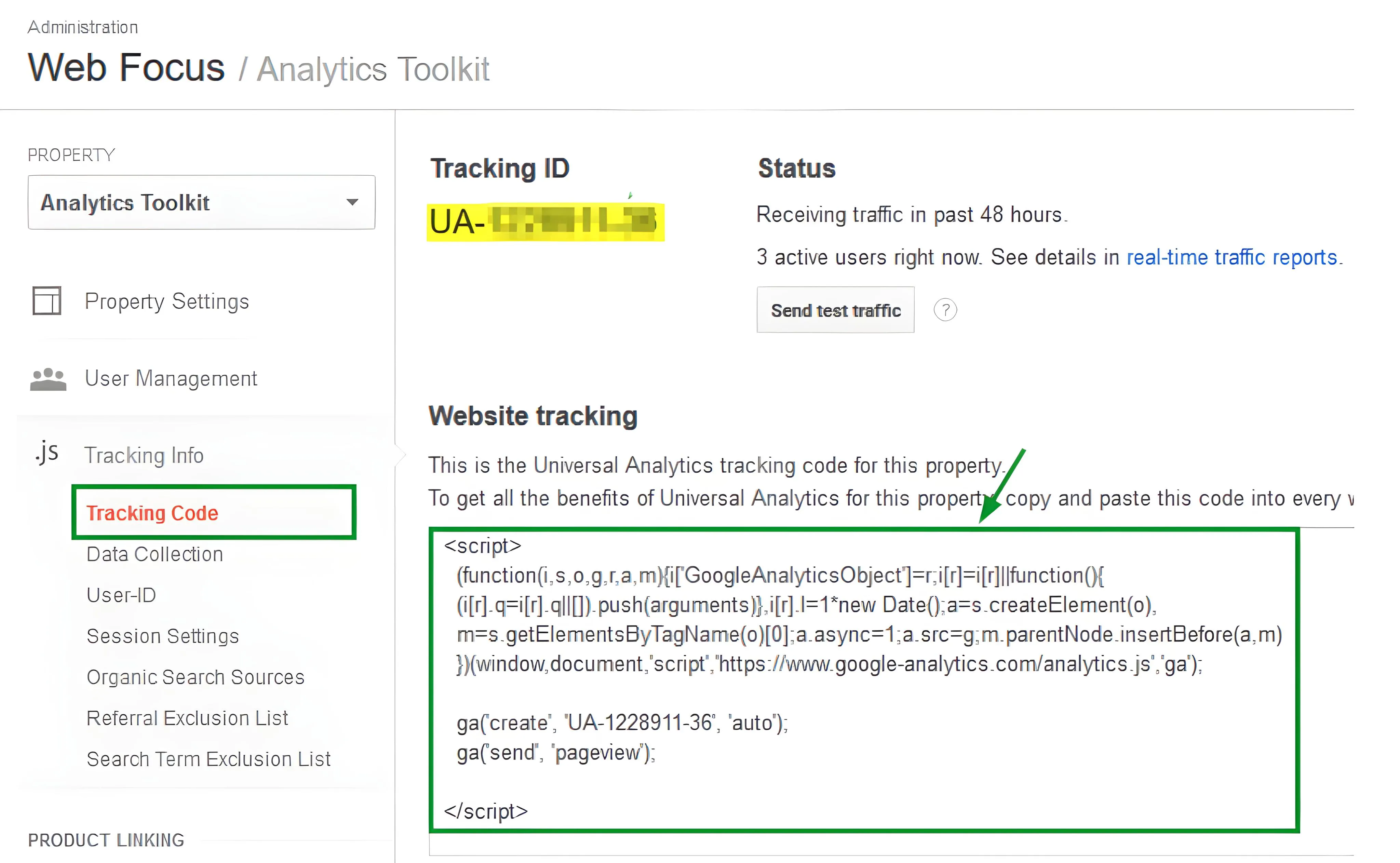Click the PRODUCT LINKING section label
The width and height of the screenshot is (1400, 863).
click(106, 840)
